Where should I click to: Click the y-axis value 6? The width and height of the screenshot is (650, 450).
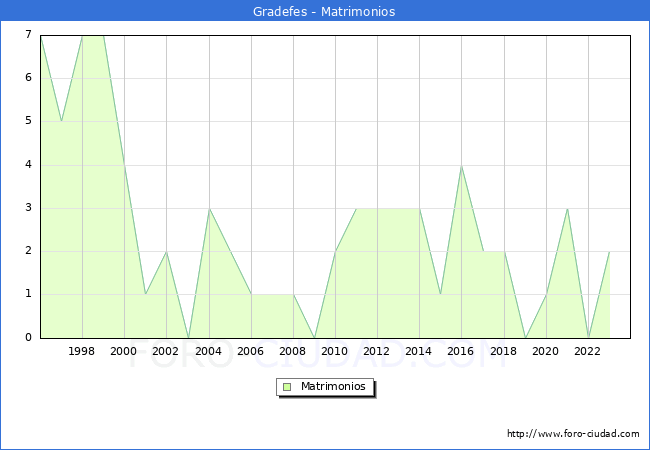(x=28, y=77)
